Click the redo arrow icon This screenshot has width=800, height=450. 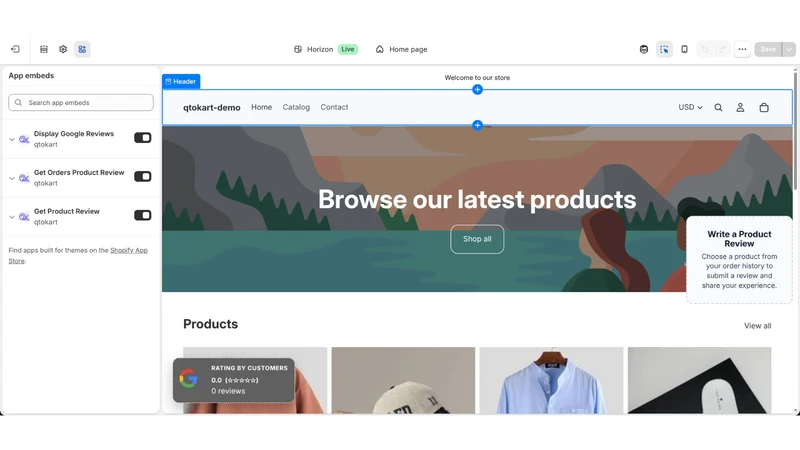722,49
